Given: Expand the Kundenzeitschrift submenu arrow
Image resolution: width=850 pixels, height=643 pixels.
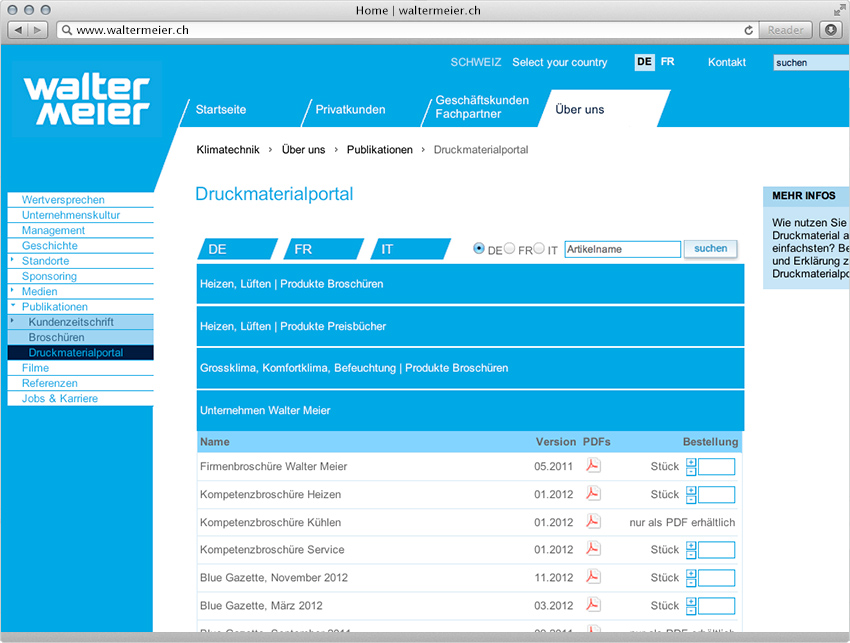Looking at the screenshot, I should pyautogui.click(x=12, y=320).
